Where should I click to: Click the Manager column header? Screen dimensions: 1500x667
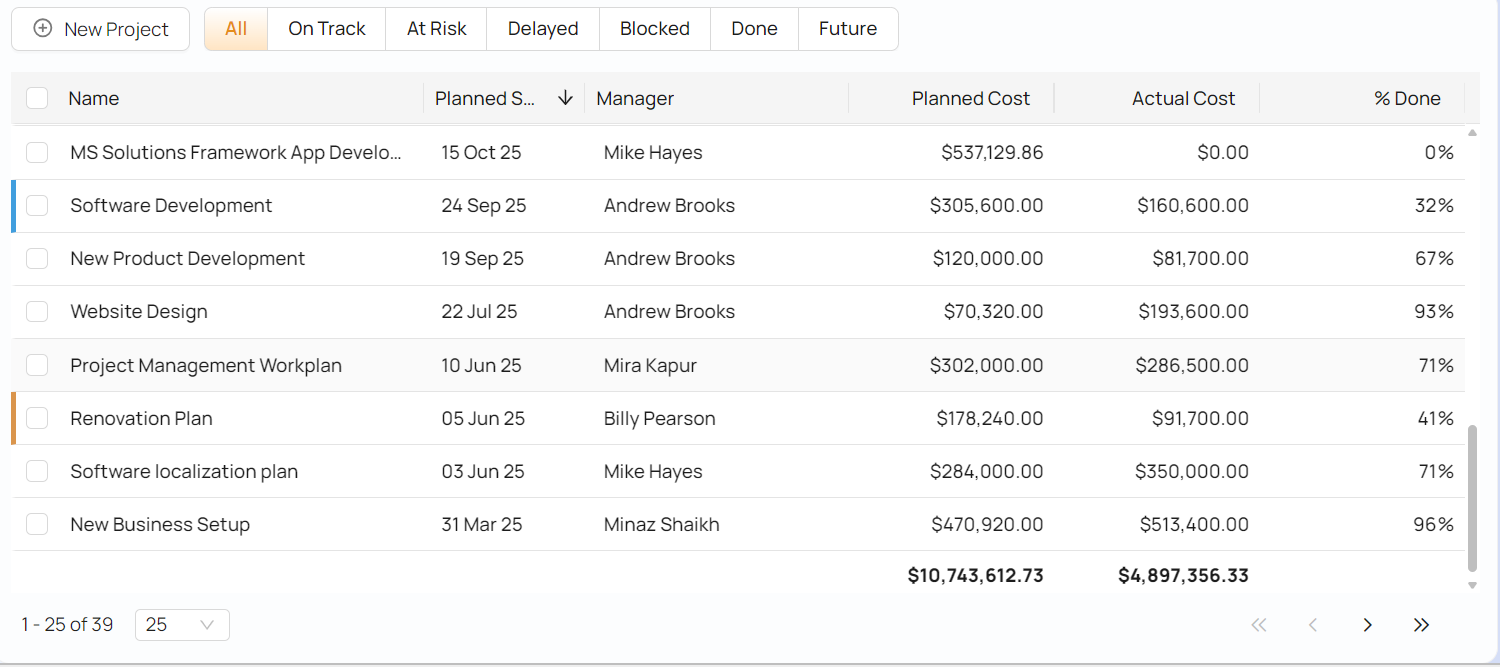pos(635,98)
